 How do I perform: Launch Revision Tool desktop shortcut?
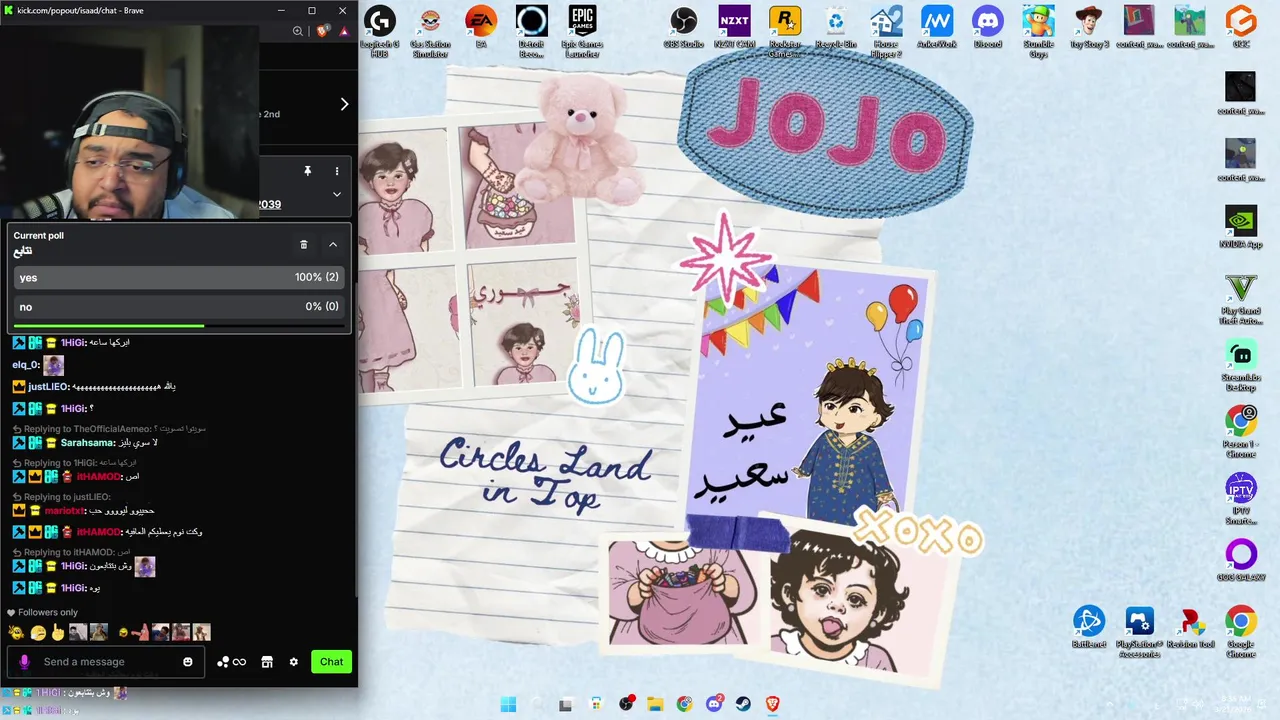coord(1190,627)
